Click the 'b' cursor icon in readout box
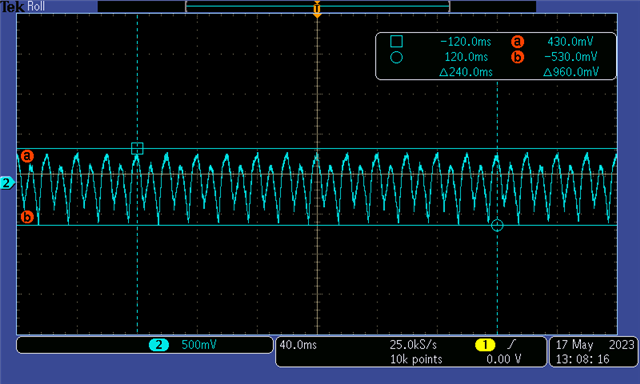The image size is (640, 384). [517, 57]
